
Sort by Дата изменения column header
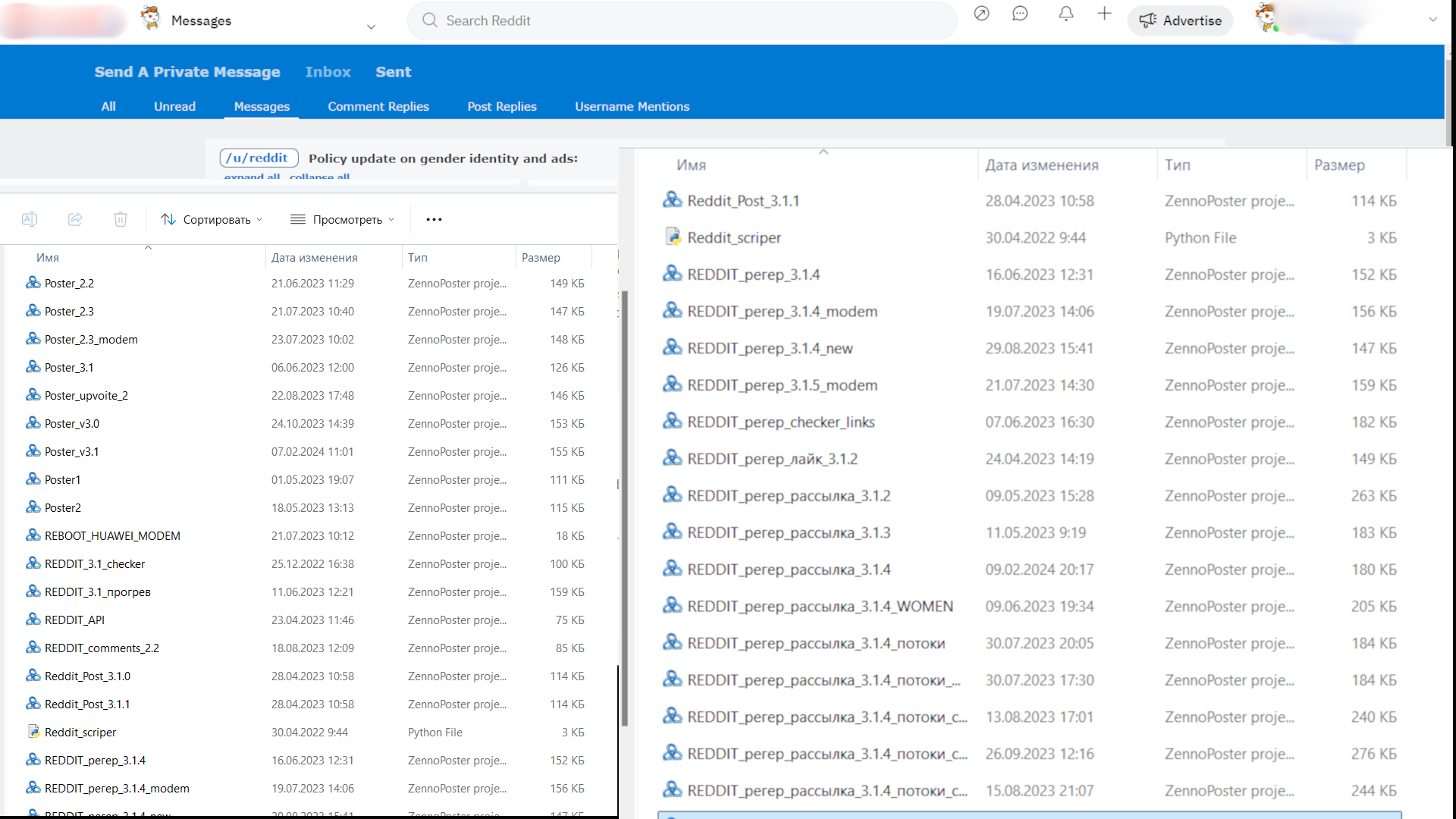(x=314, y=258)
